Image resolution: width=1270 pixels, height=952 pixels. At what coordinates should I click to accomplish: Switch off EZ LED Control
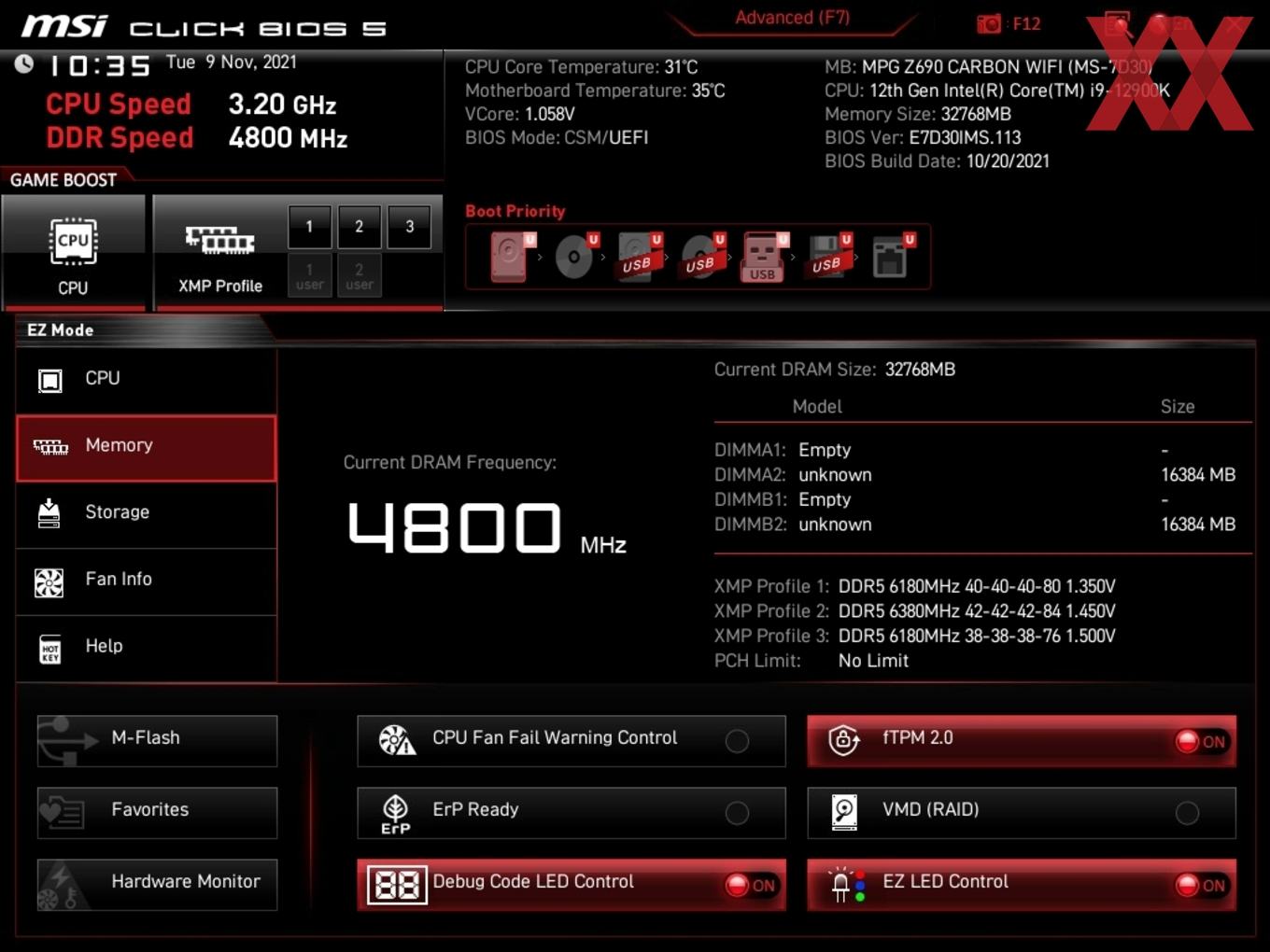click(1022, 884)
